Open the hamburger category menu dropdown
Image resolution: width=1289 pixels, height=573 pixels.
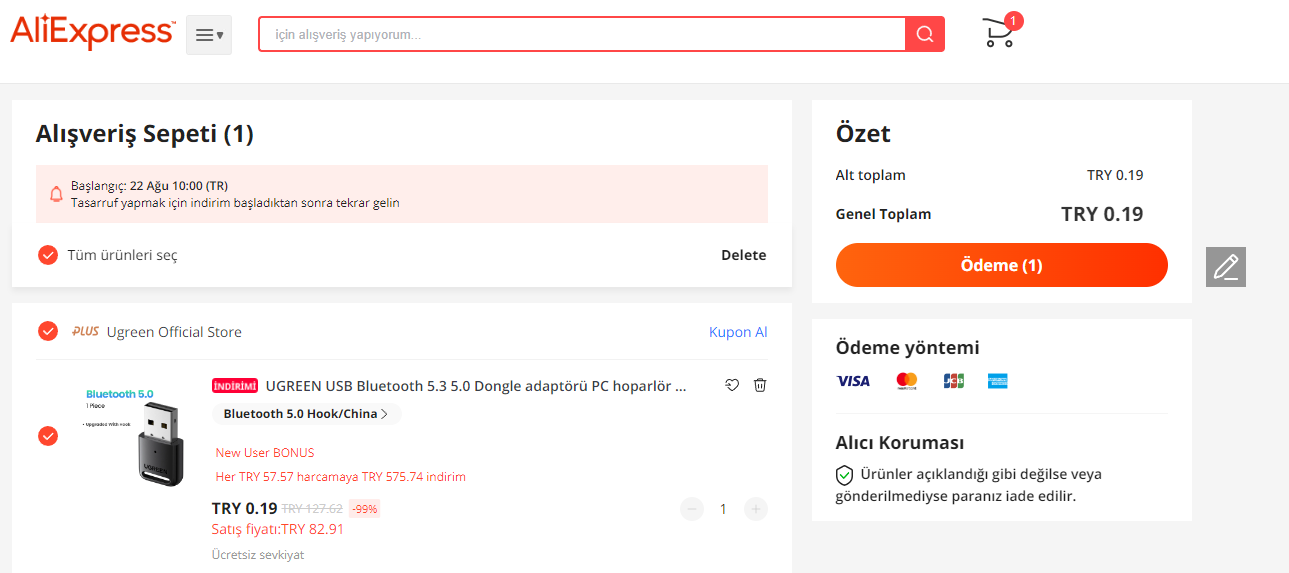click(x=209, y=35)
